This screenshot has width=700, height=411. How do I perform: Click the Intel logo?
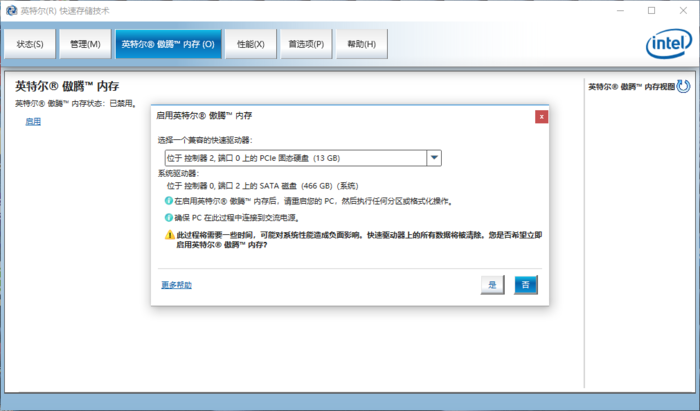(x=669, y=44)
